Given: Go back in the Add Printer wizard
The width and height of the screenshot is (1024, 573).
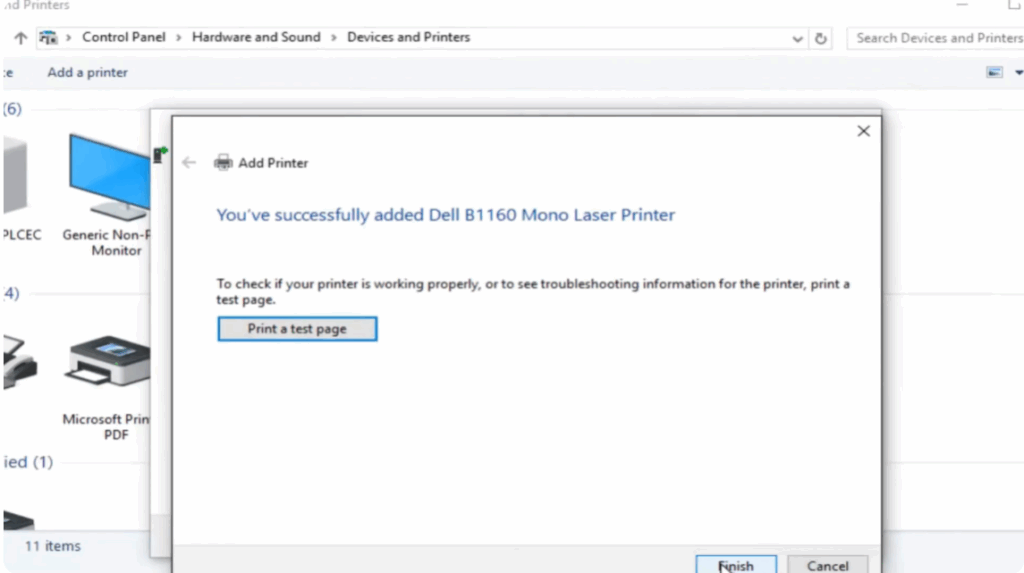Looking at the screenshot, I should [189, 162].
